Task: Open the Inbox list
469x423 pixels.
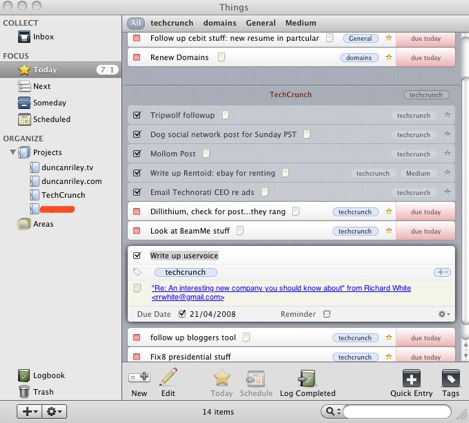Action: [x=36, y=37]
